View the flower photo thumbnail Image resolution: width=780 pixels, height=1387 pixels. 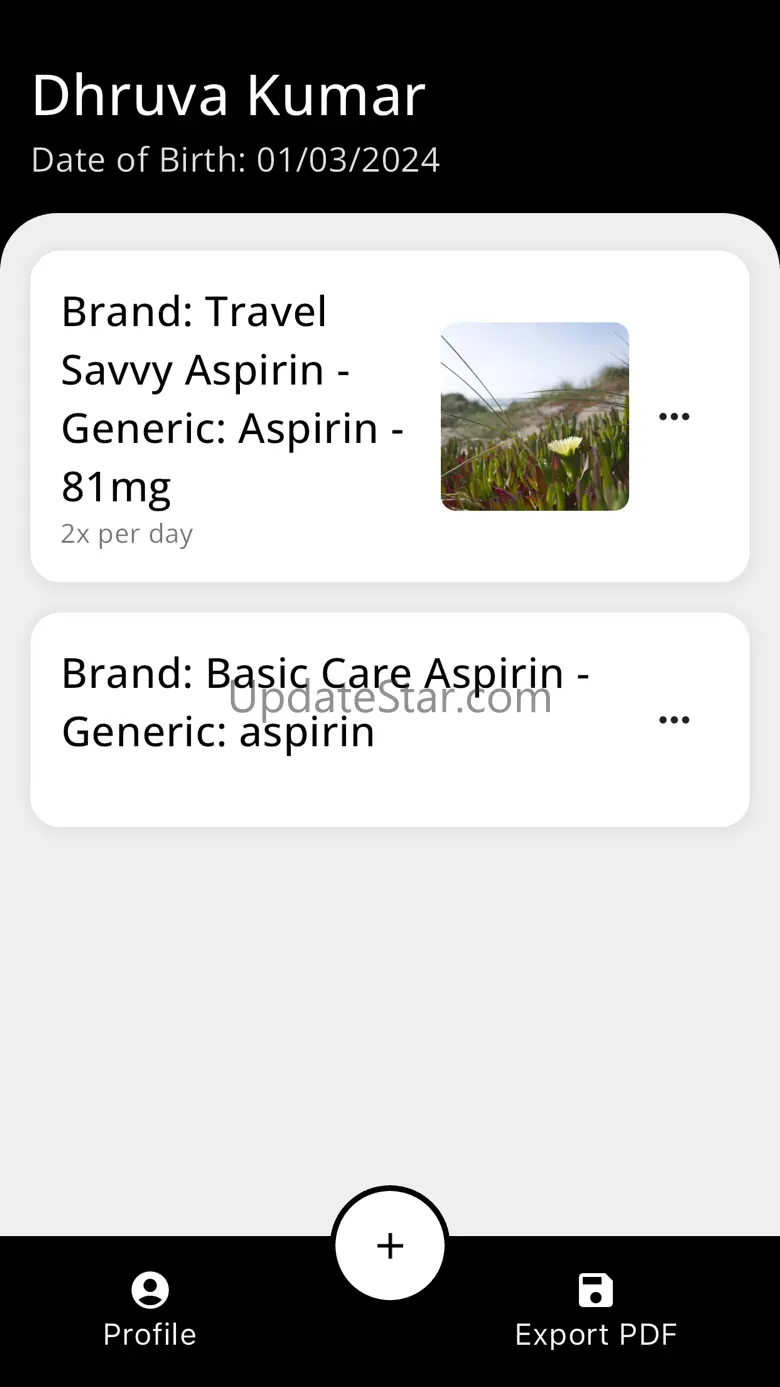pyautogui.click(x=535, y=416)
